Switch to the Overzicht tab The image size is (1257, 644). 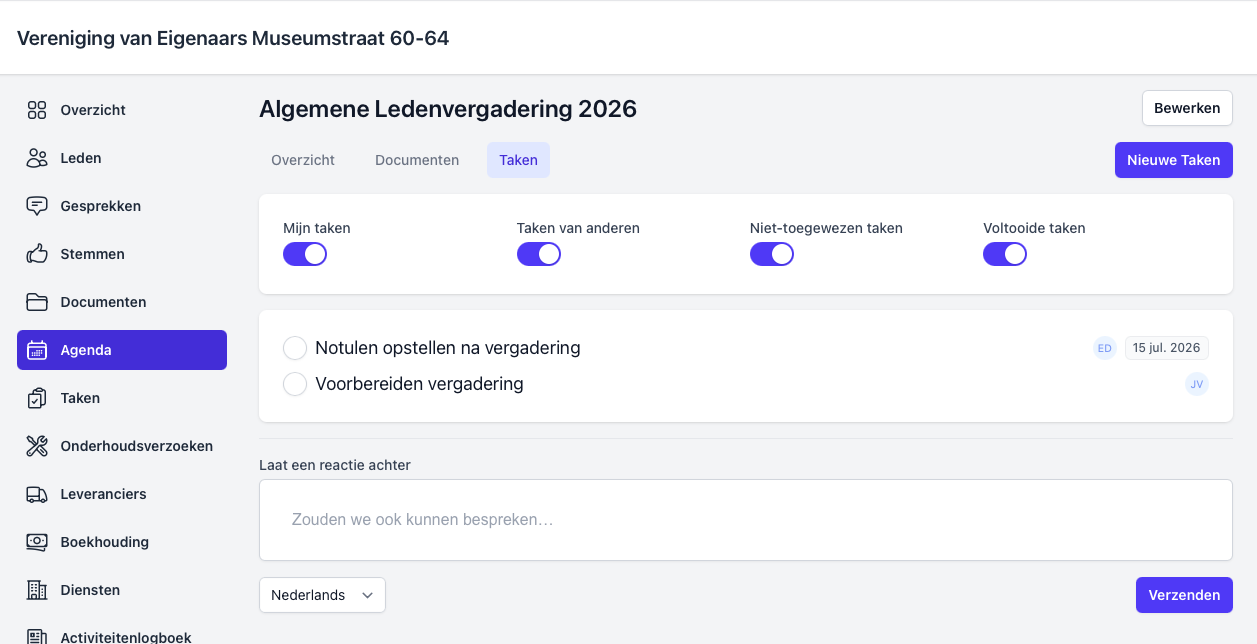[303, 160]
